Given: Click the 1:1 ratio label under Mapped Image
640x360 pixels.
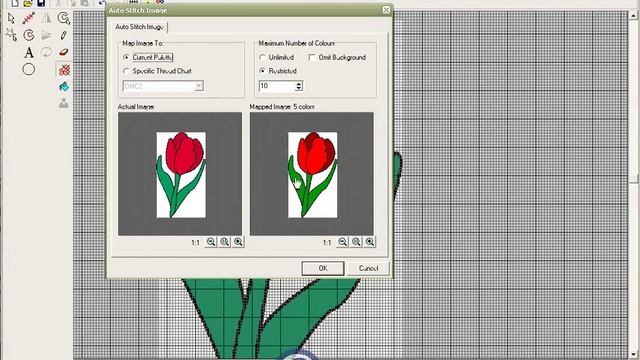Looking at the screenshot, I should point(327,242).
